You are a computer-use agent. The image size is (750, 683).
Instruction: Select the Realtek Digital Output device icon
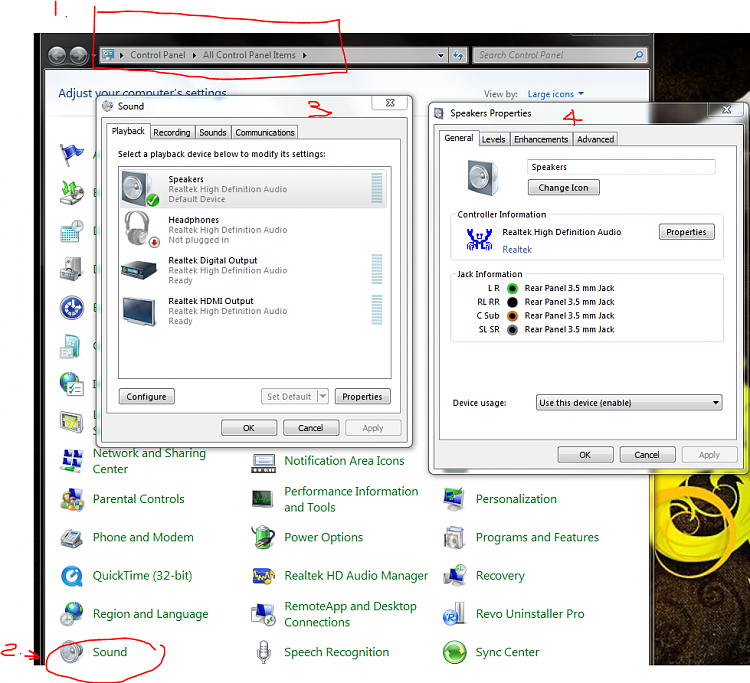pyautogui.click(x=139, y=270)
